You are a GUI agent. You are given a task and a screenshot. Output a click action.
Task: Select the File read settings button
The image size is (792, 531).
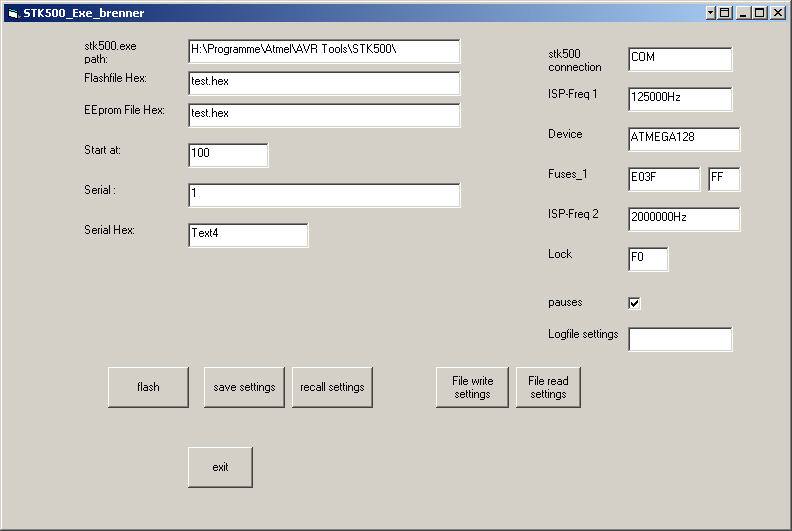point(548,387)
